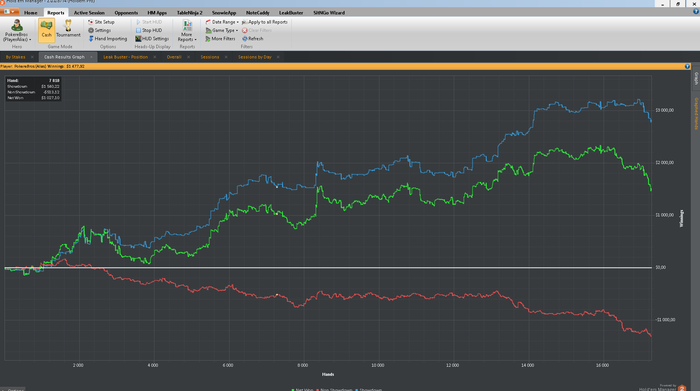This screenshot has height=391, width=700.
Task: Switch to the By Stakes report tab
Action: (x=16, y=57)
